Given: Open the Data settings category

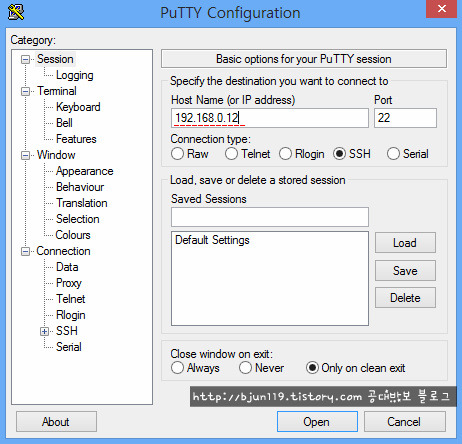Looking at the screenshot, I should (x=67, y=267).
